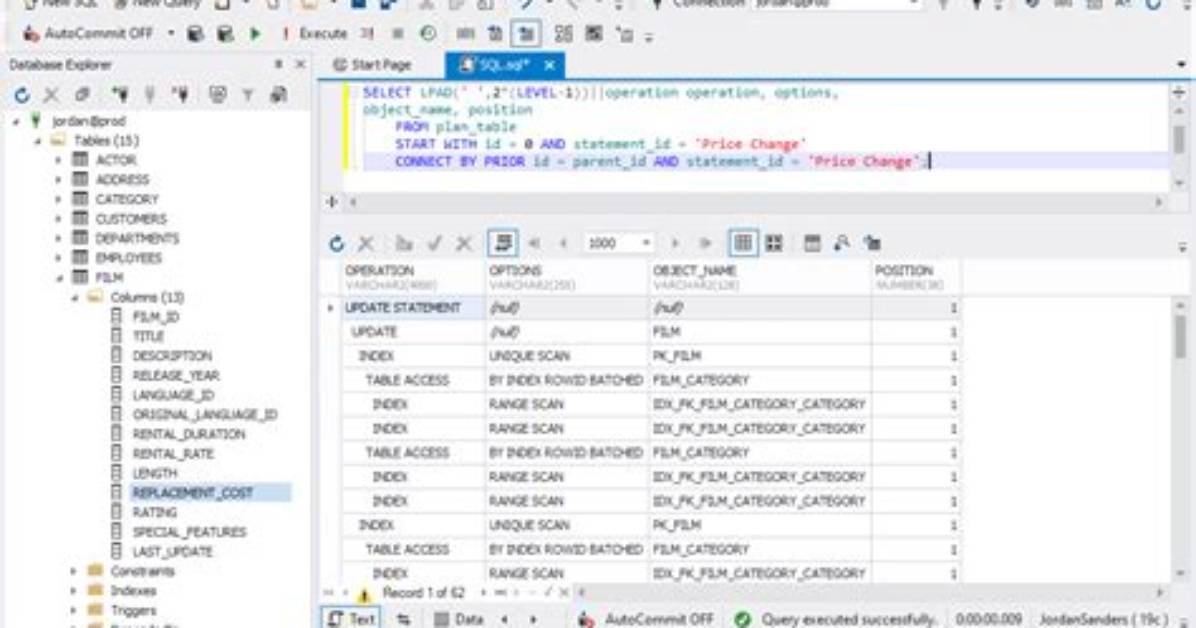This screenshot has width=1196, height=628.
Task: Refresh the result grid data
Action: coord(336,243)
